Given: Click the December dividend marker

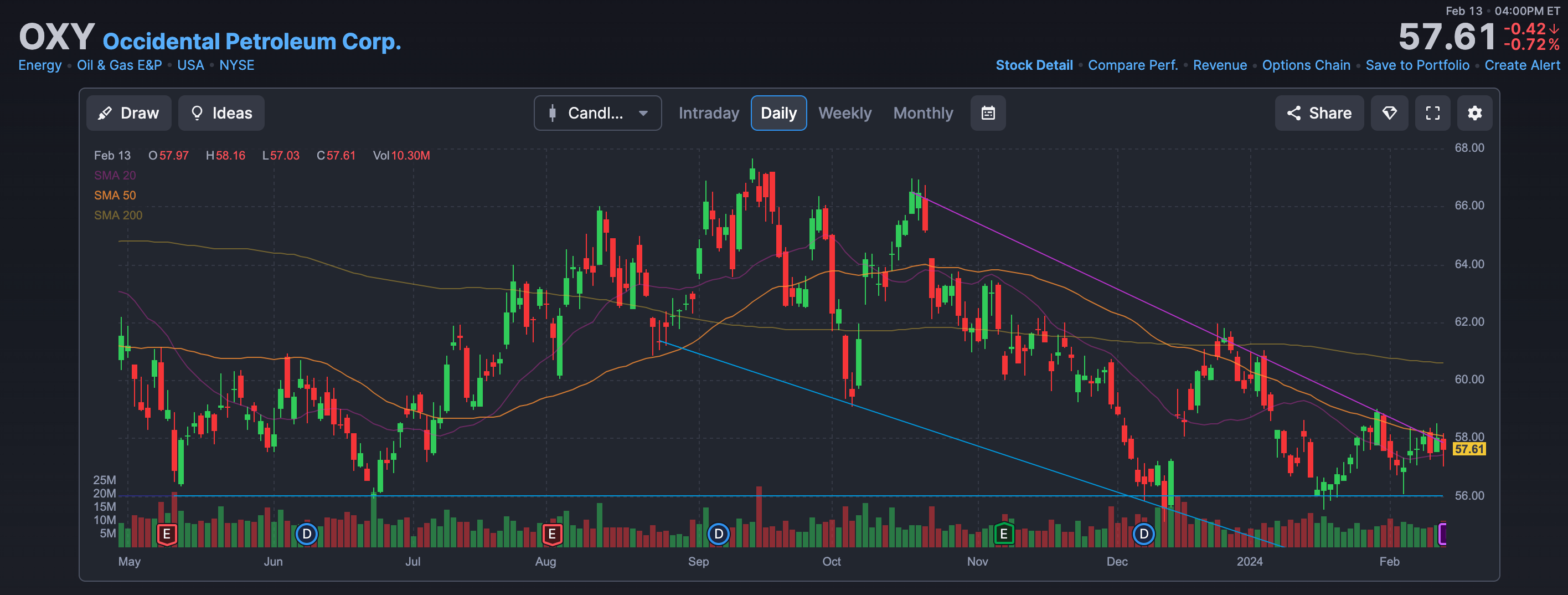Looking at the screenshot, I should coord(1143,534).
